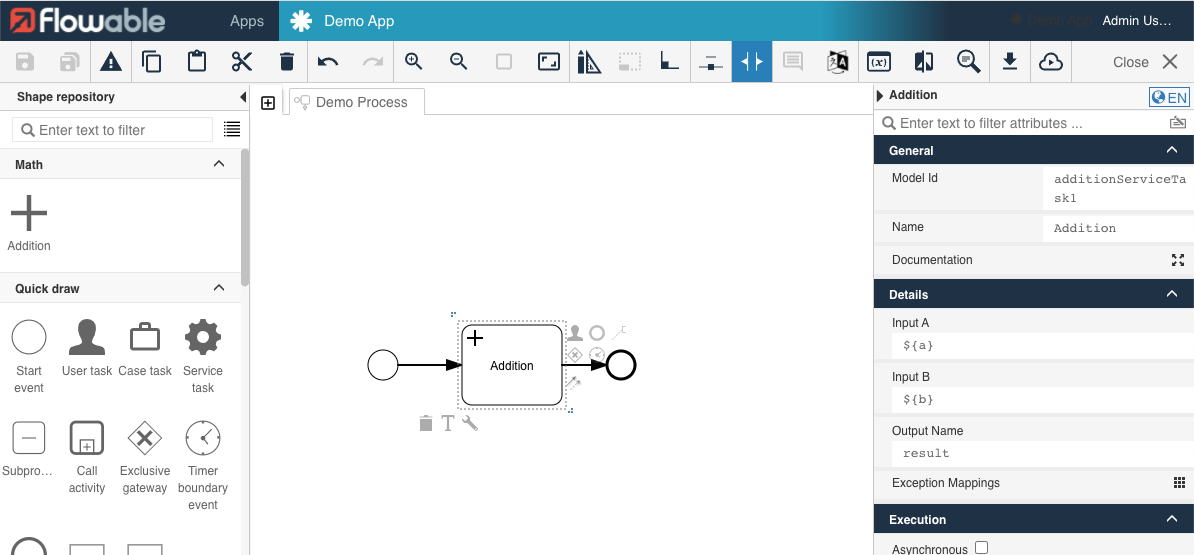Switch language with the EN button
The width and height of the screenshot is (1194, 555).
(x=1169, y=97)
